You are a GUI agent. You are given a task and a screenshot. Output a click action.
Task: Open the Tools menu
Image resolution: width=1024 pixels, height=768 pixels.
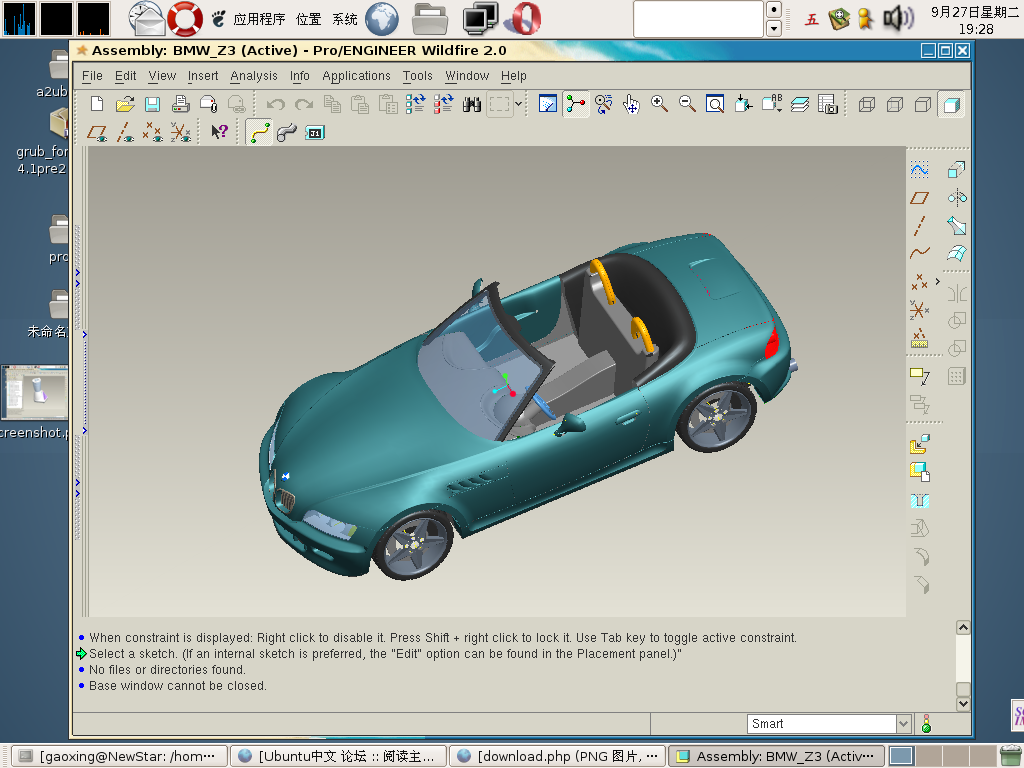tap(417, 76)
